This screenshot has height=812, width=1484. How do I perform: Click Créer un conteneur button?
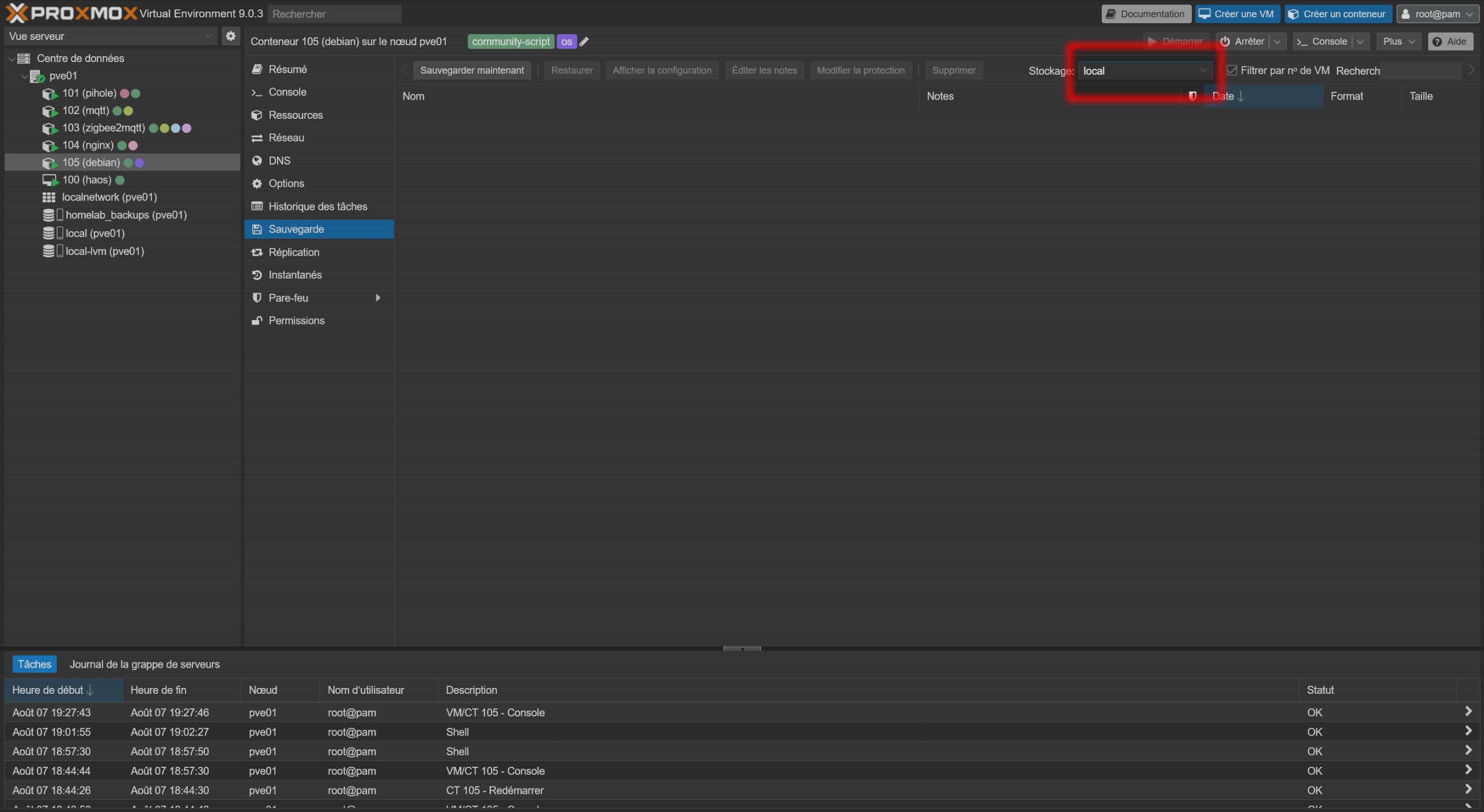[x=1337, y=14]
